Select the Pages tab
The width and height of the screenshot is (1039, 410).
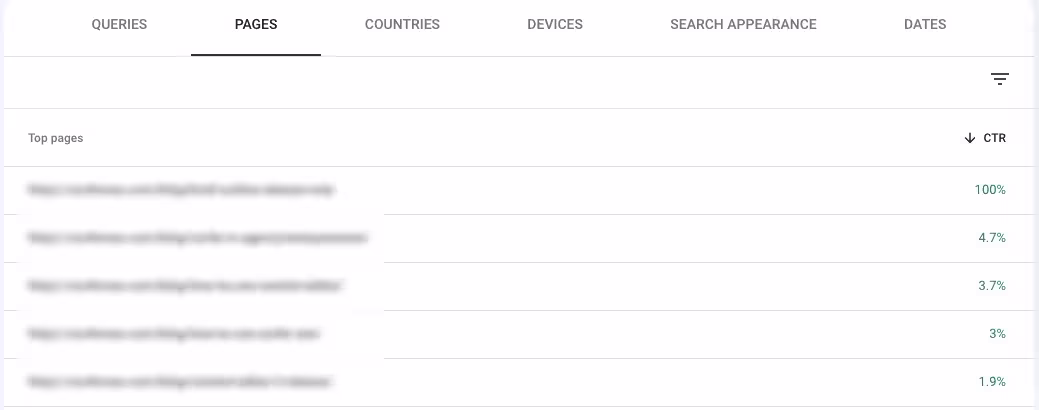click(x=256, y=25)
